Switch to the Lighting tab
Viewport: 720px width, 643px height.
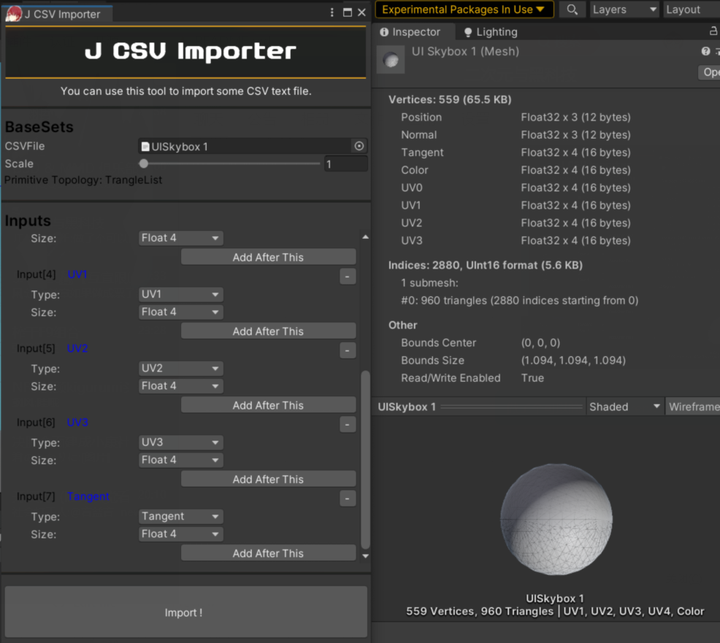pyautogui.click(x=490, y=32)
